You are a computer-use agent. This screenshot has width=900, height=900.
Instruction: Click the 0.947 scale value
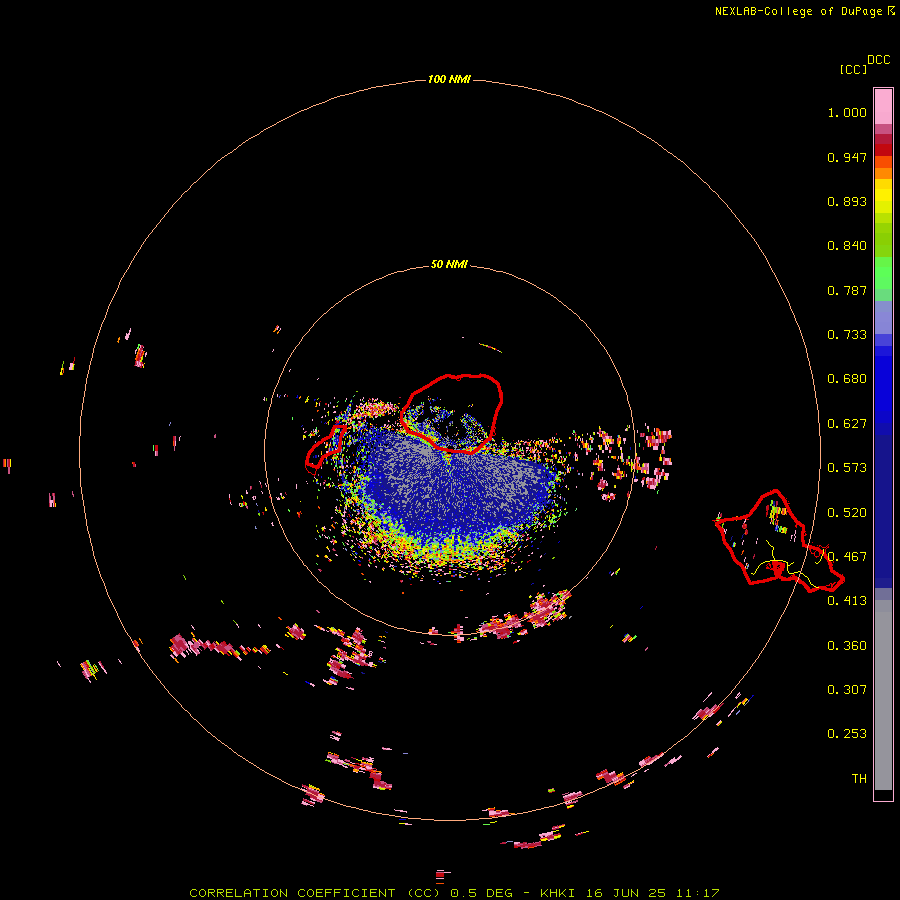[847, 157]
